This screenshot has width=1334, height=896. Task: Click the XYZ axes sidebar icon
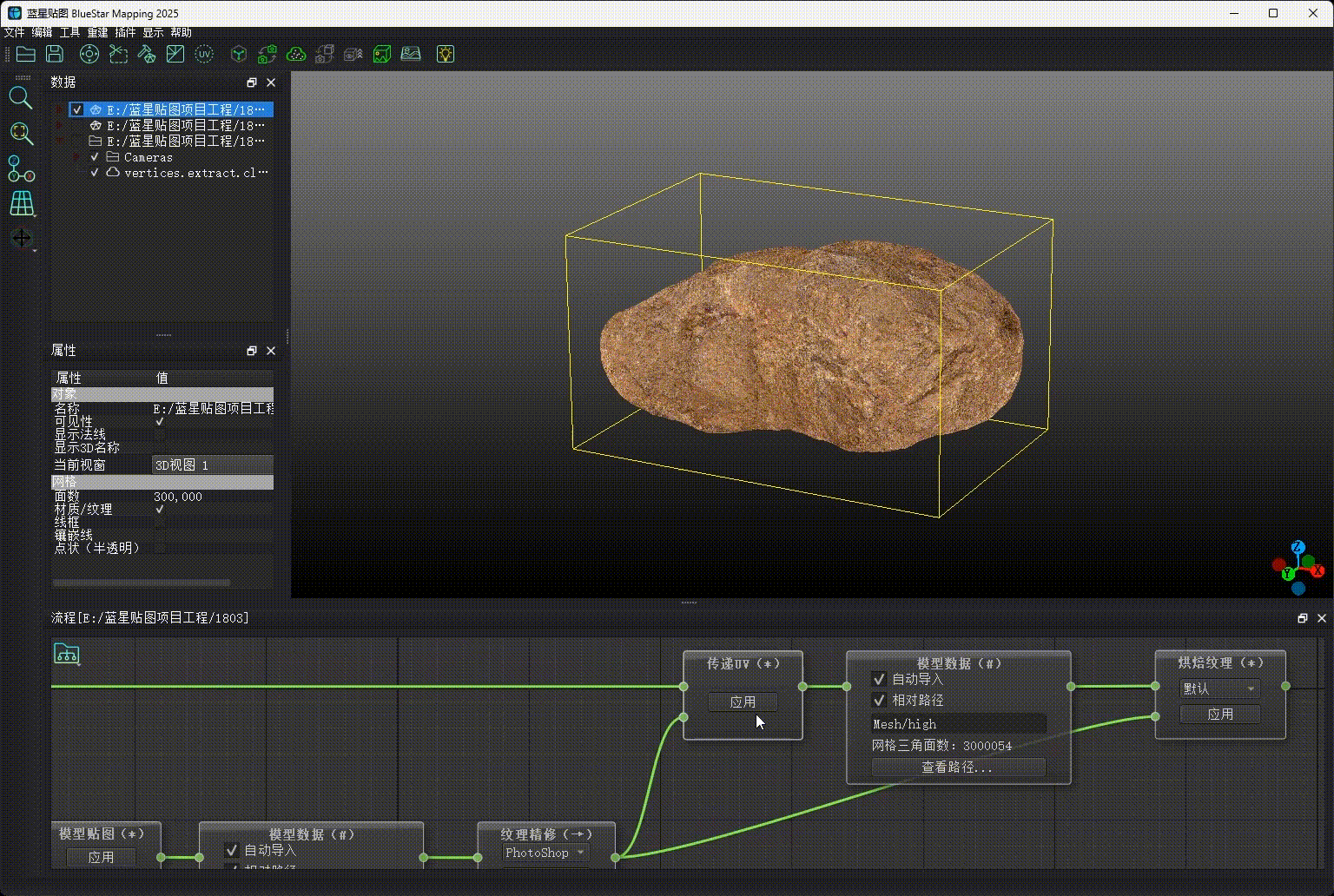click(21, 168)
